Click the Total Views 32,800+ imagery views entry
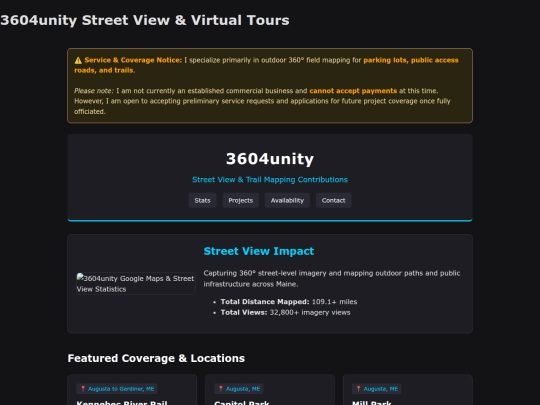The width and height of the screenshot is (540, 405). [x=285, y=312]
